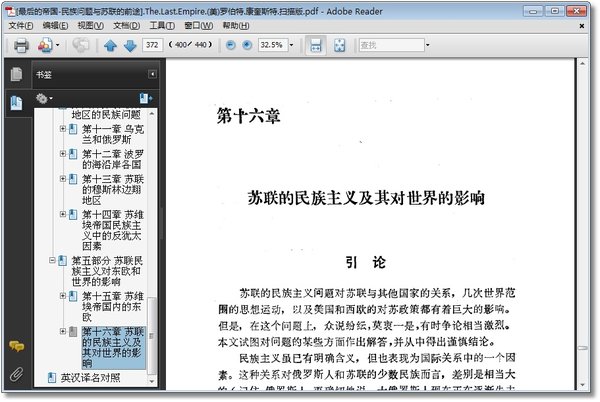This screenshot has width=600, height=402.
Task: Click the grayed collaboration icon in toolbar
Action: click(81, 45)
